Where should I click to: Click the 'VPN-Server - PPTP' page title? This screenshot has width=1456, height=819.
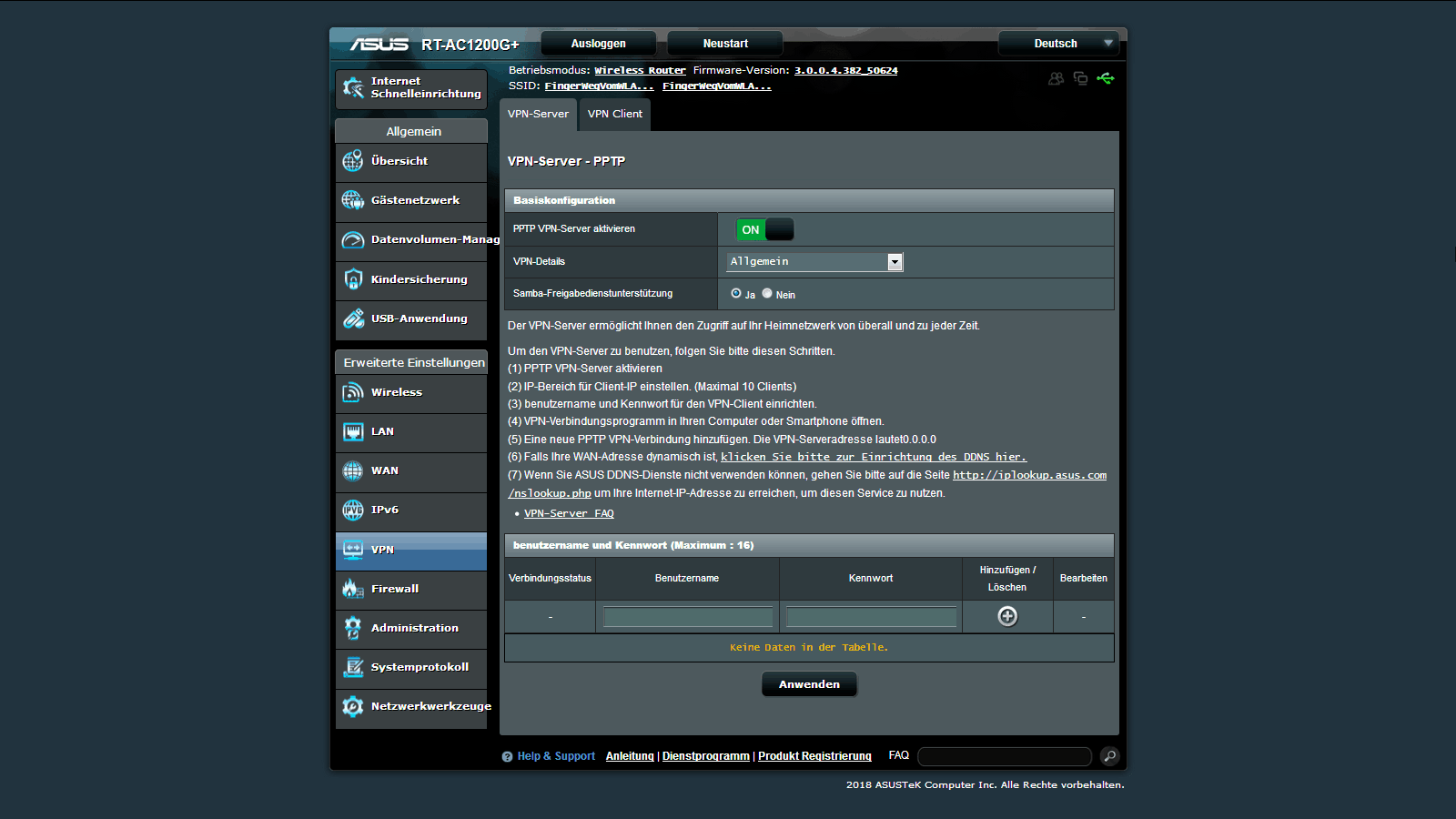566,161
